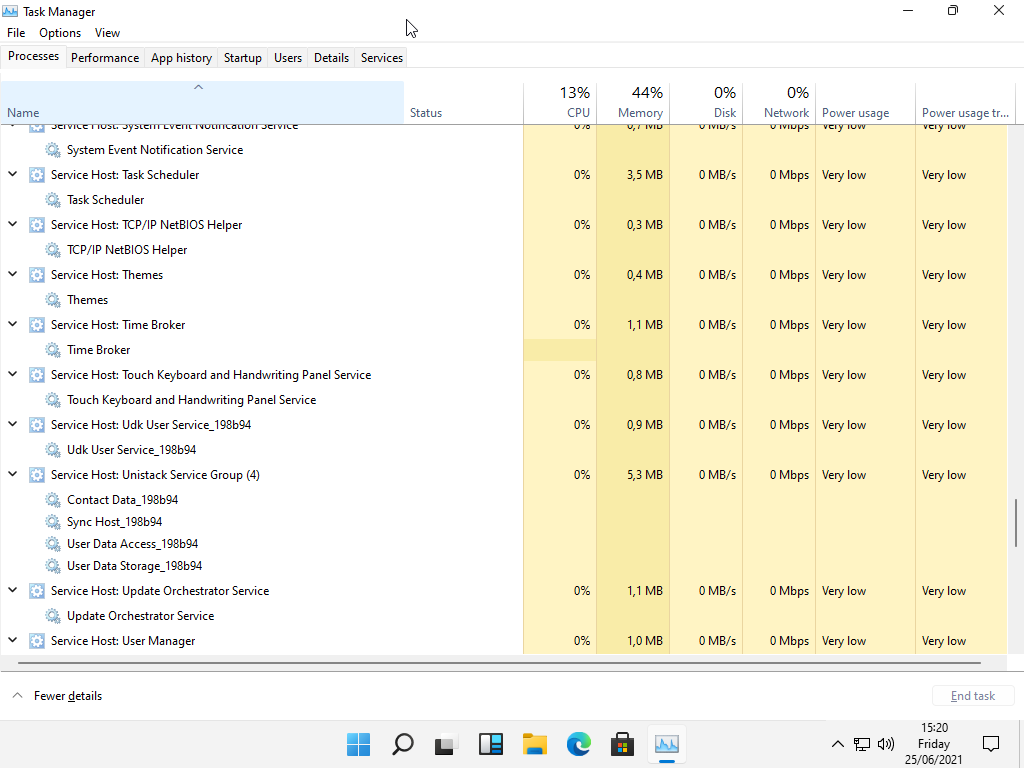Click the Themes child service gear icon
The height and width of the screenshot is (768, 1024).
coord(53,300)
